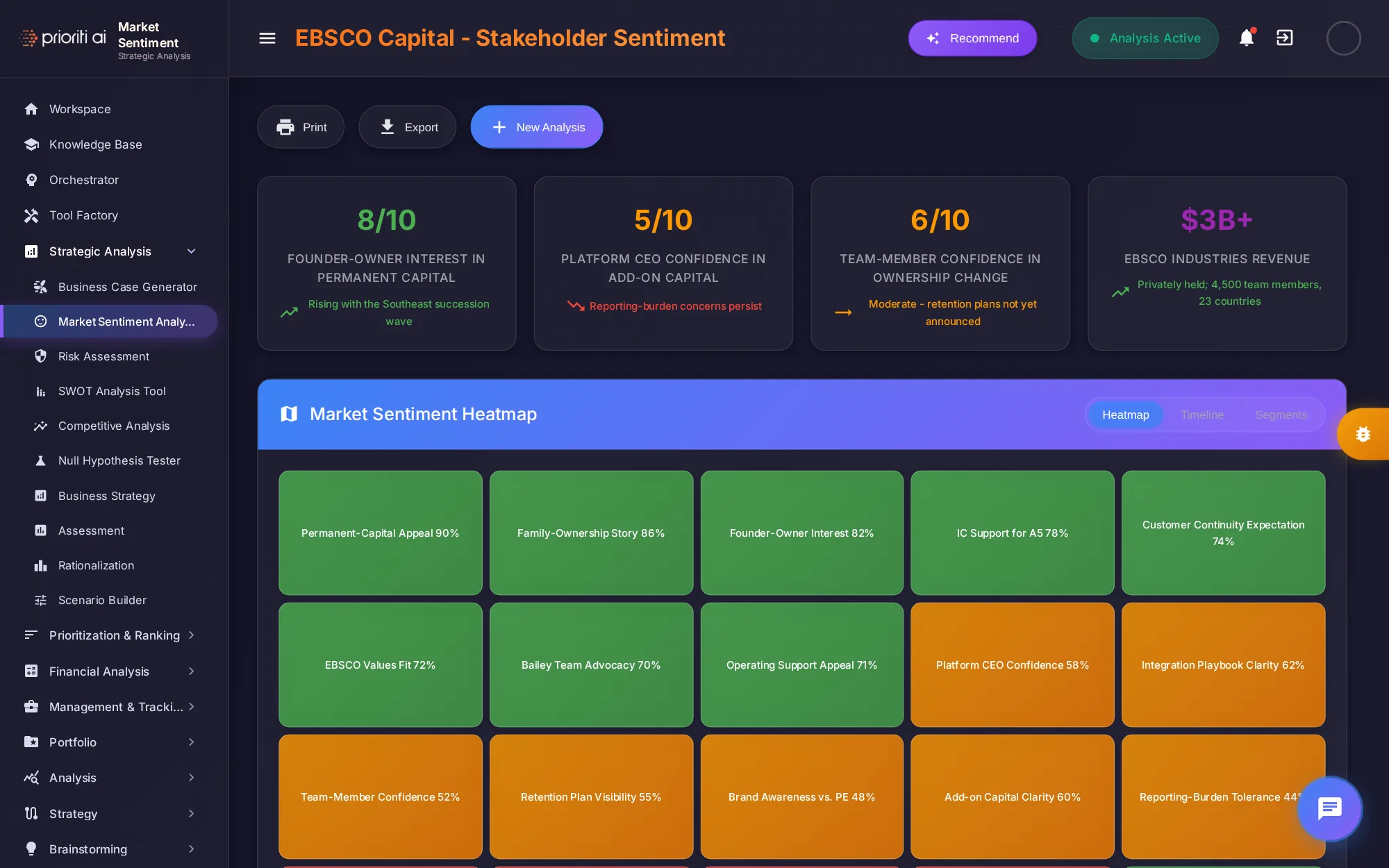Open the user avatar circle
This screenshot has height=868, width=1389.
(1343, 38)
